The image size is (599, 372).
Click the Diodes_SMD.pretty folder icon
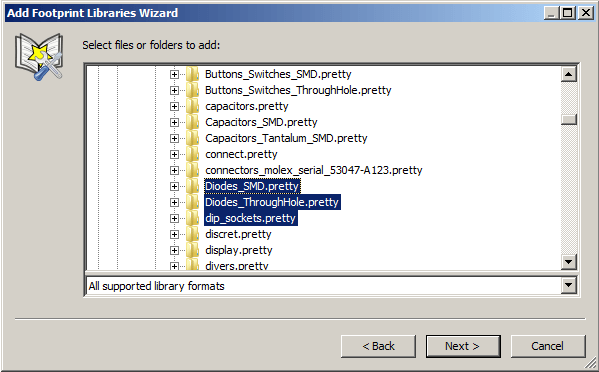pos(193,186)
